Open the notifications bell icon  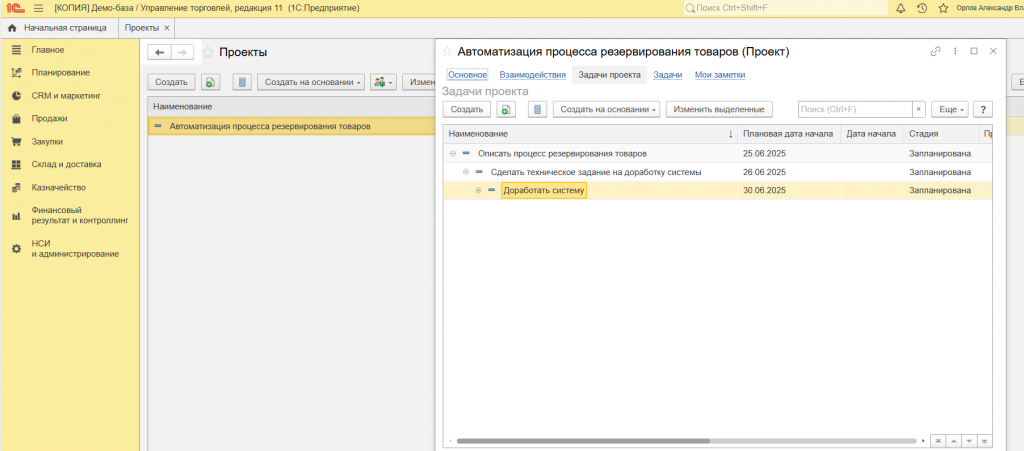click(x=901, y=8)
